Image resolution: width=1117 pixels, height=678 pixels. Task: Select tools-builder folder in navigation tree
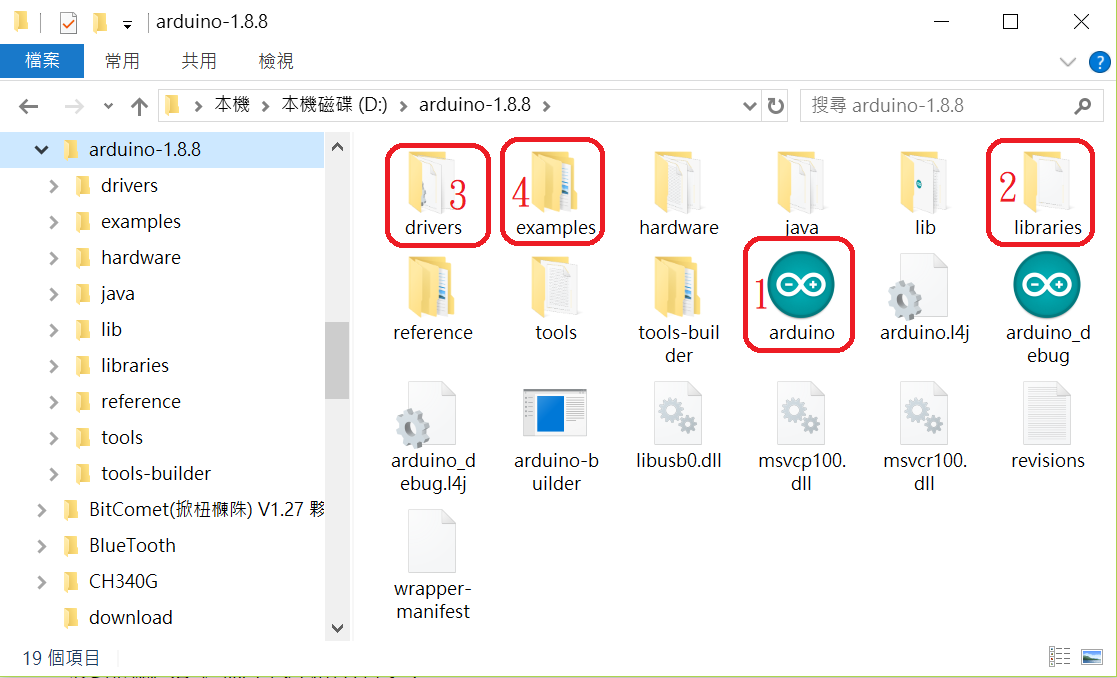click(x=156, y=474)
